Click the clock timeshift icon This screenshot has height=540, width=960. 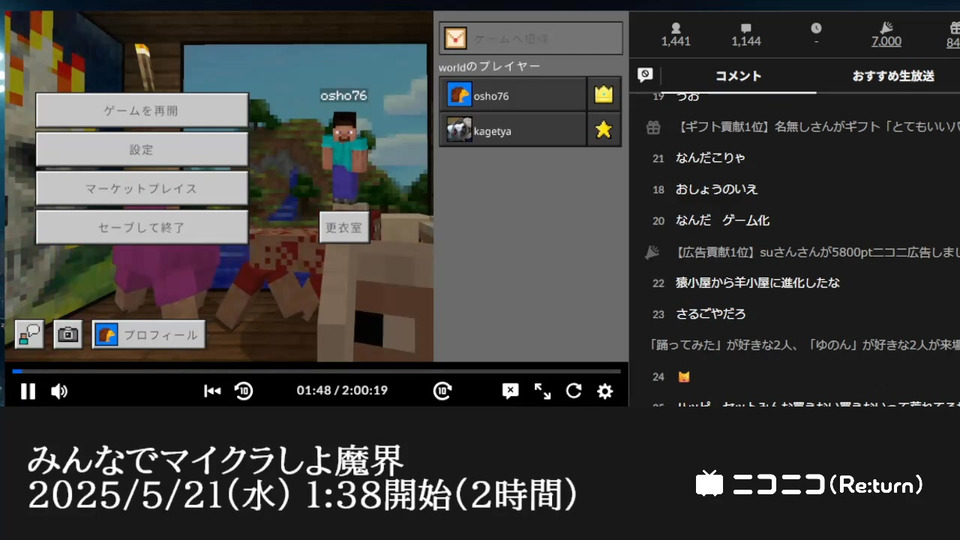[816, 29]
